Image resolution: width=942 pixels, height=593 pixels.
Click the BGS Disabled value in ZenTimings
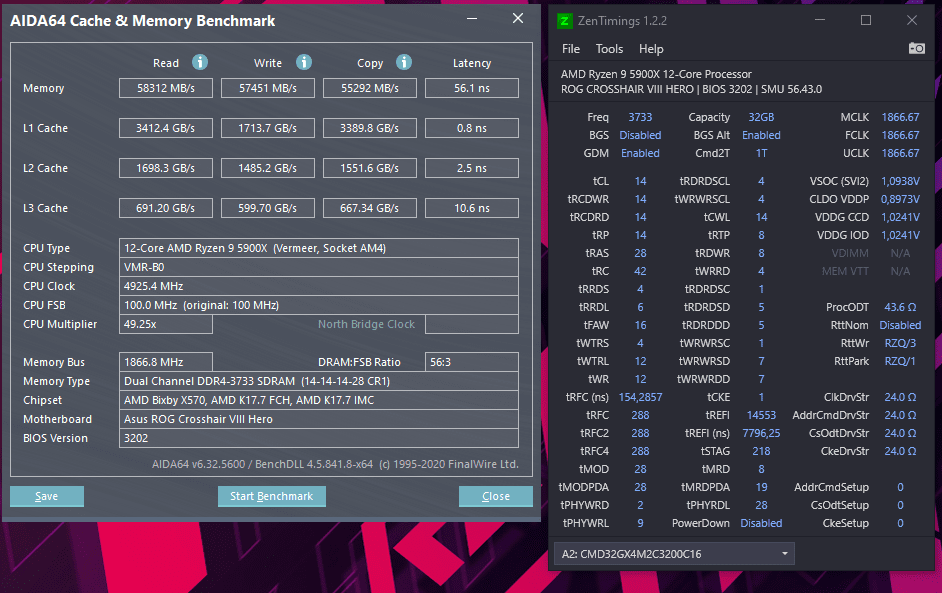(x=640, y=135)
